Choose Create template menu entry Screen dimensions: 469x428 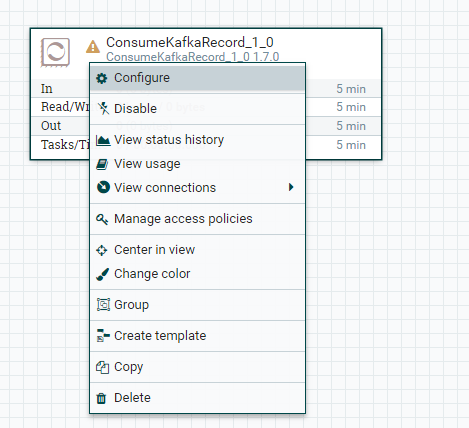click(x=197, y=336)
